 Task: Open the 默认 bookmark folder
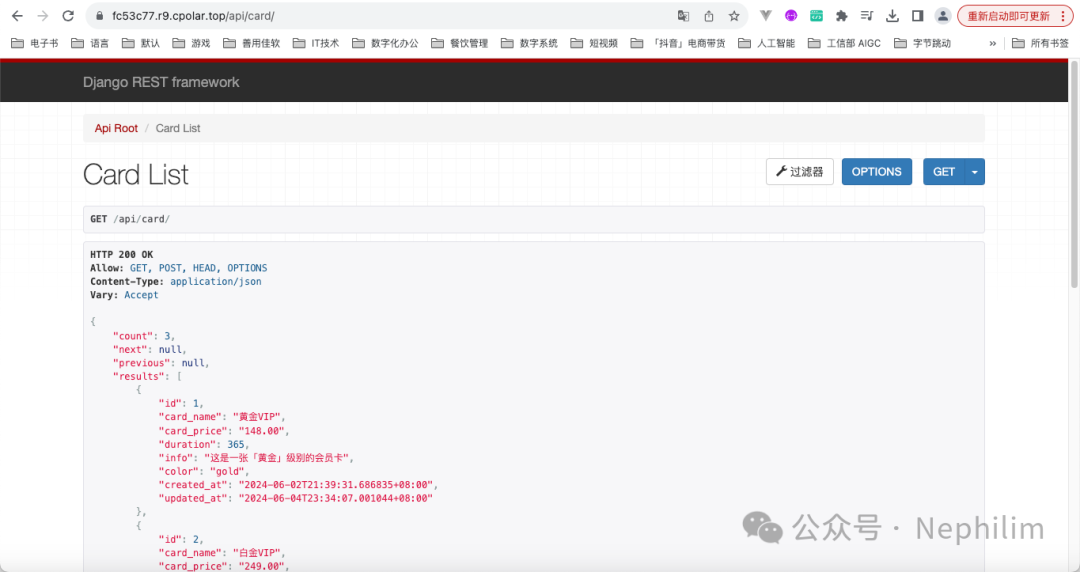click(x=141, y=43)
